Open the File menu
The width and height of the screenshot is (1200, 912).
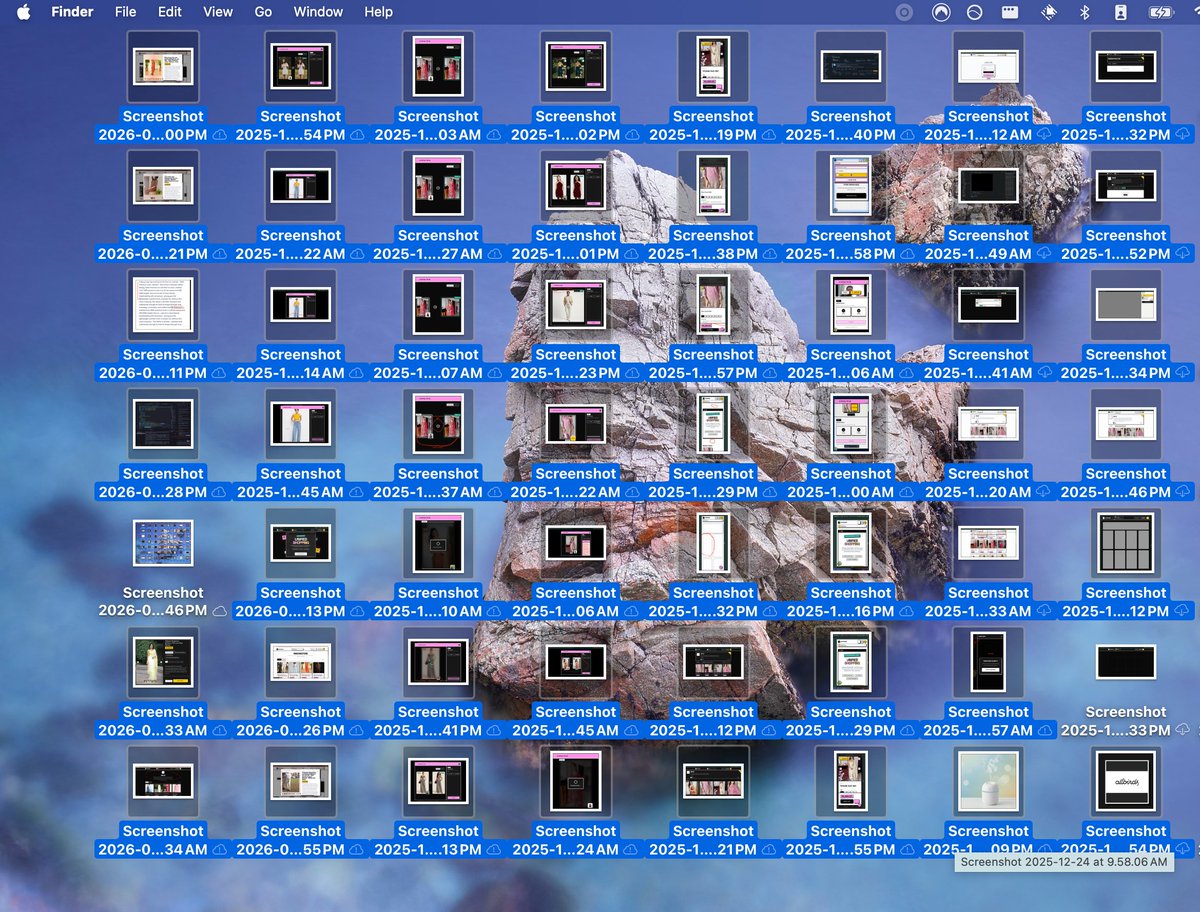(x=125, y=12)
